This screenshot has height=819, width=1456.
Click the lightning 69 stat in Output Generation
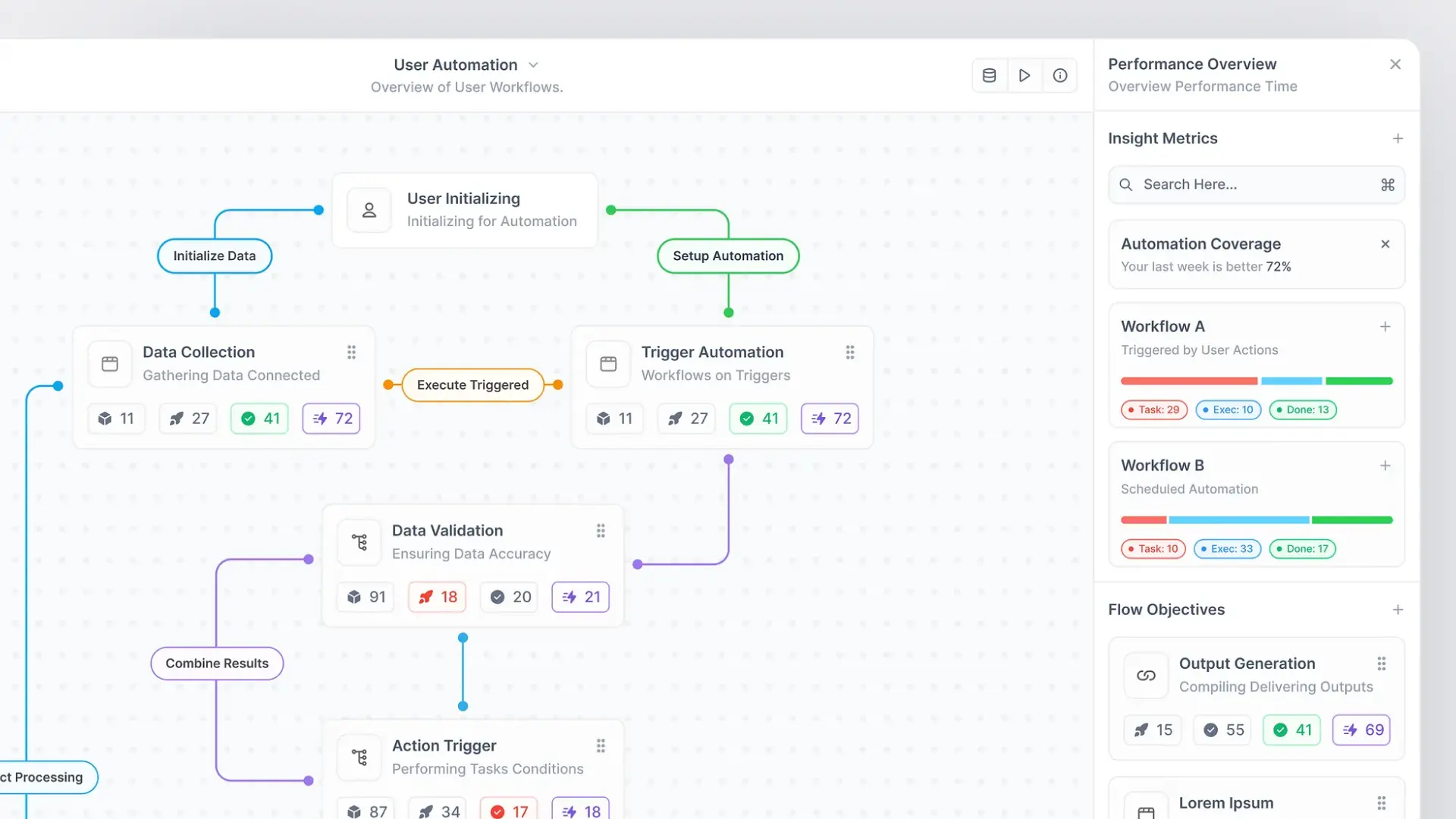click(x=1362, y=730)
